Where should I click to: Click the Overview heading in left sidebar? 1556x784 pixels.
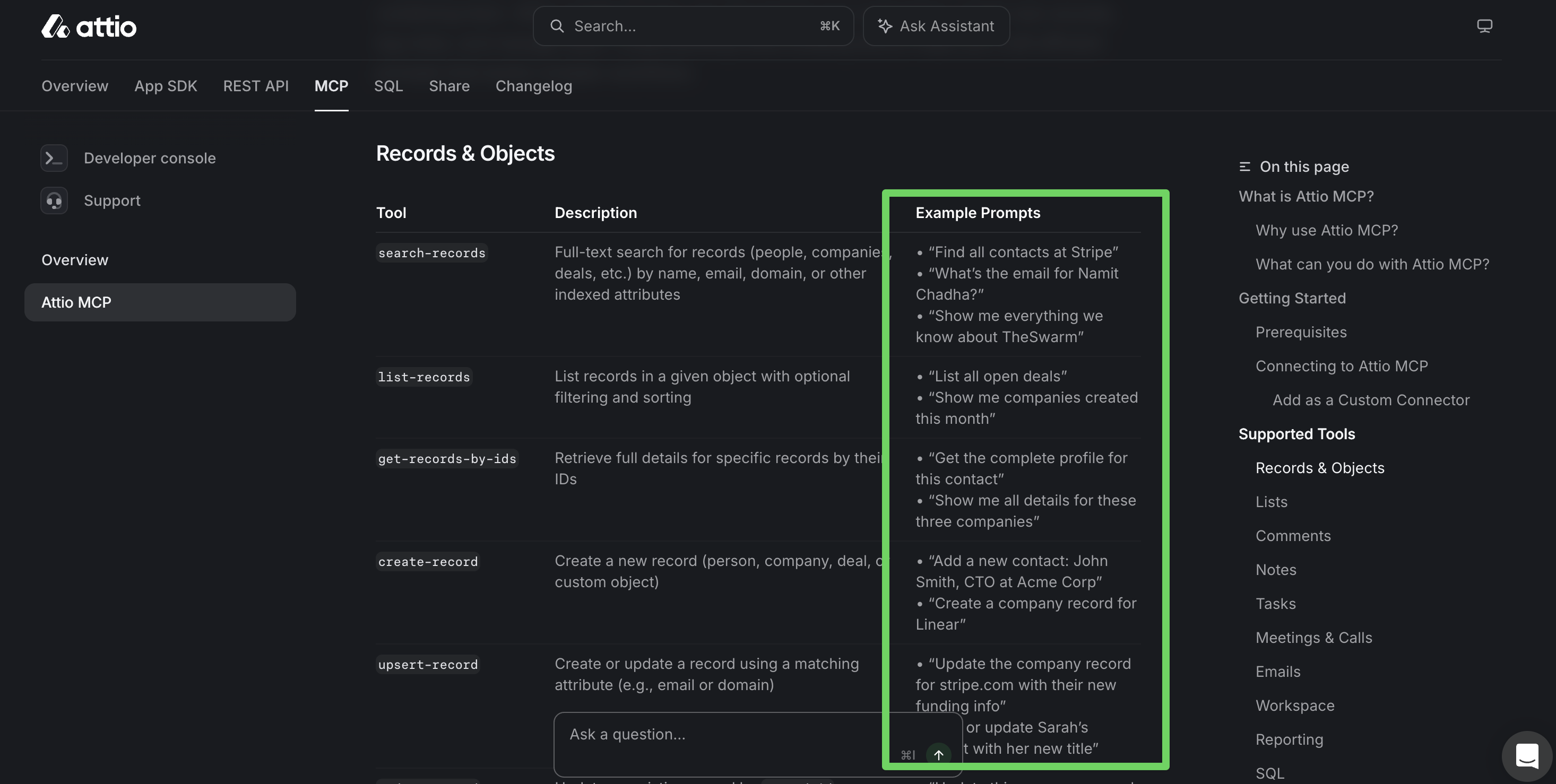click(x=75, y=260)
